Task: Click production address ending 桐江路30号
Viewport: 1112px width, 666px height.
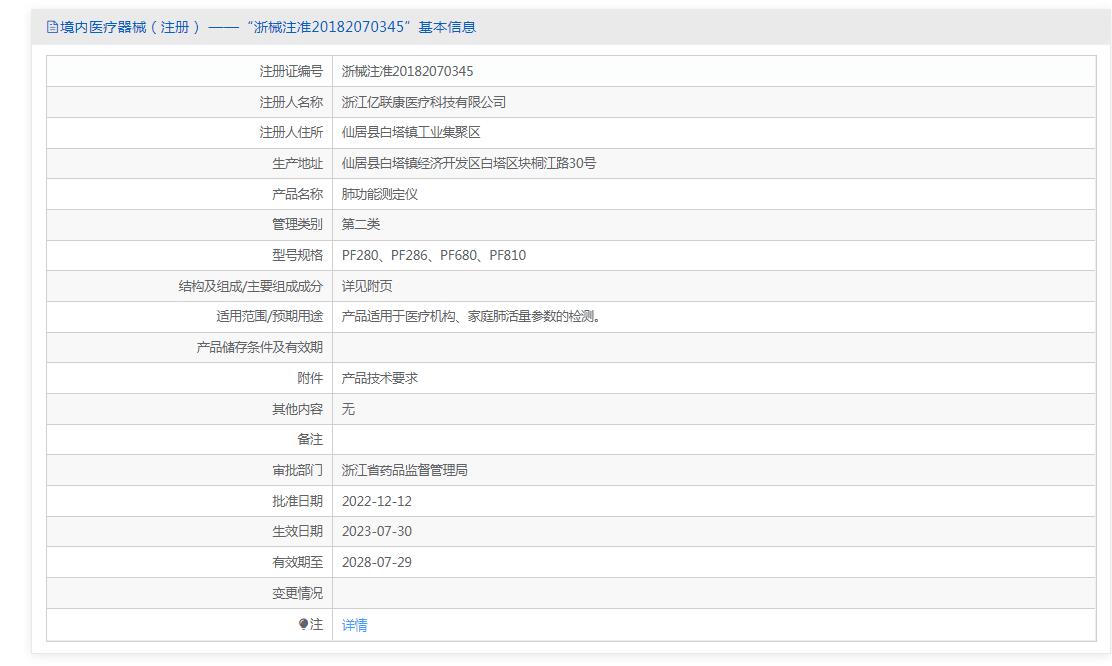Action: pyautogui.click(x=469, y=163)
